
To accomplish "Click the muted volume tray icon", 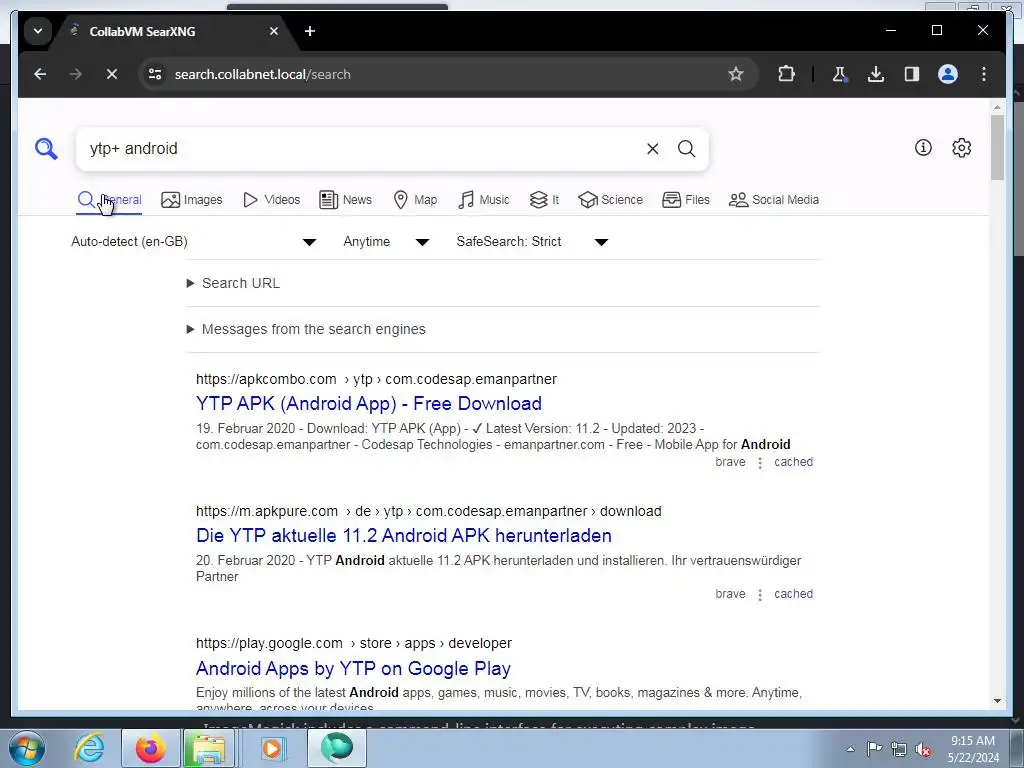I will [923, 750].
